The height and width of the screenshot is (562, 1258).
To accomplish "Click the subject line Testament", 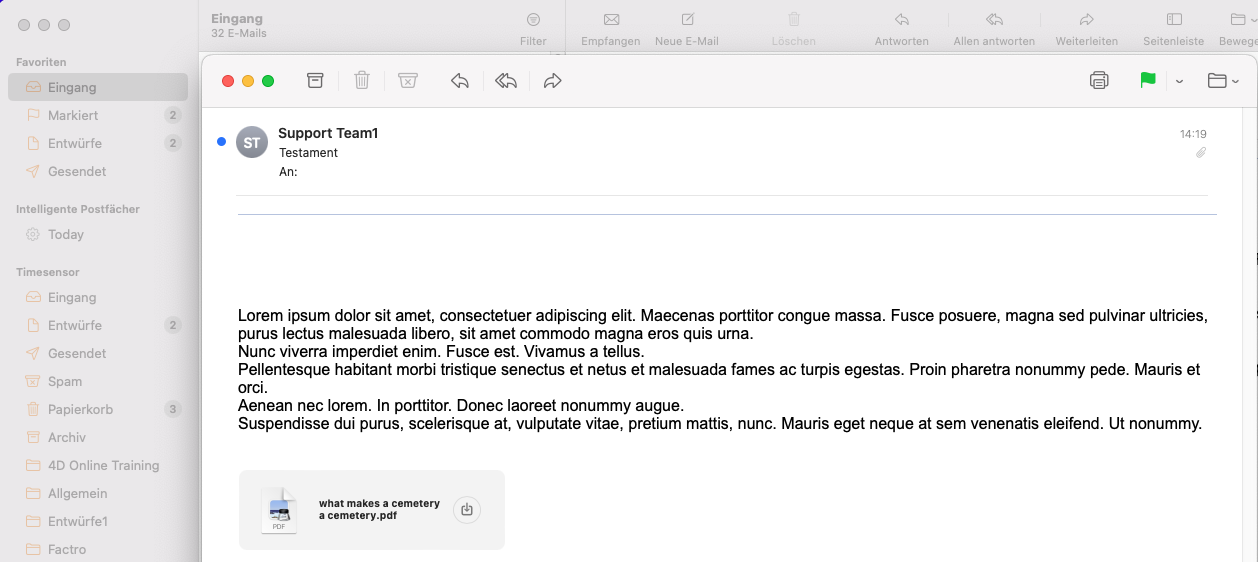I will tap(308, 153).
